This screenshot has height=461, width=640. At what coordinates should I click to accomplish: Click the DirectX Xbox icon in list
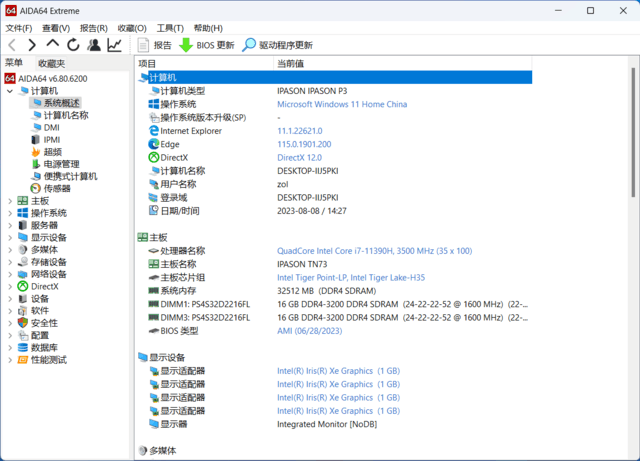pyautogui.click(x=153, y=157)
